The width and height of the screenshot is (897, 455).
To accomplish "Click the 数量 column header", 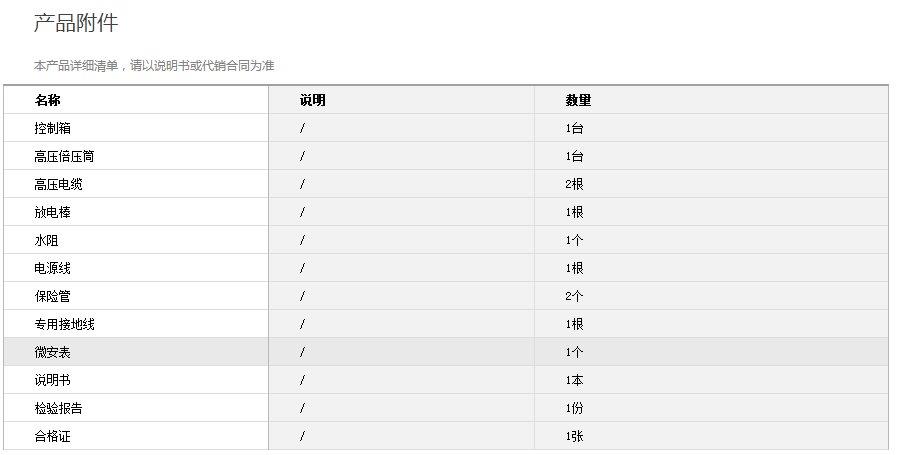I will coord(578,100).
